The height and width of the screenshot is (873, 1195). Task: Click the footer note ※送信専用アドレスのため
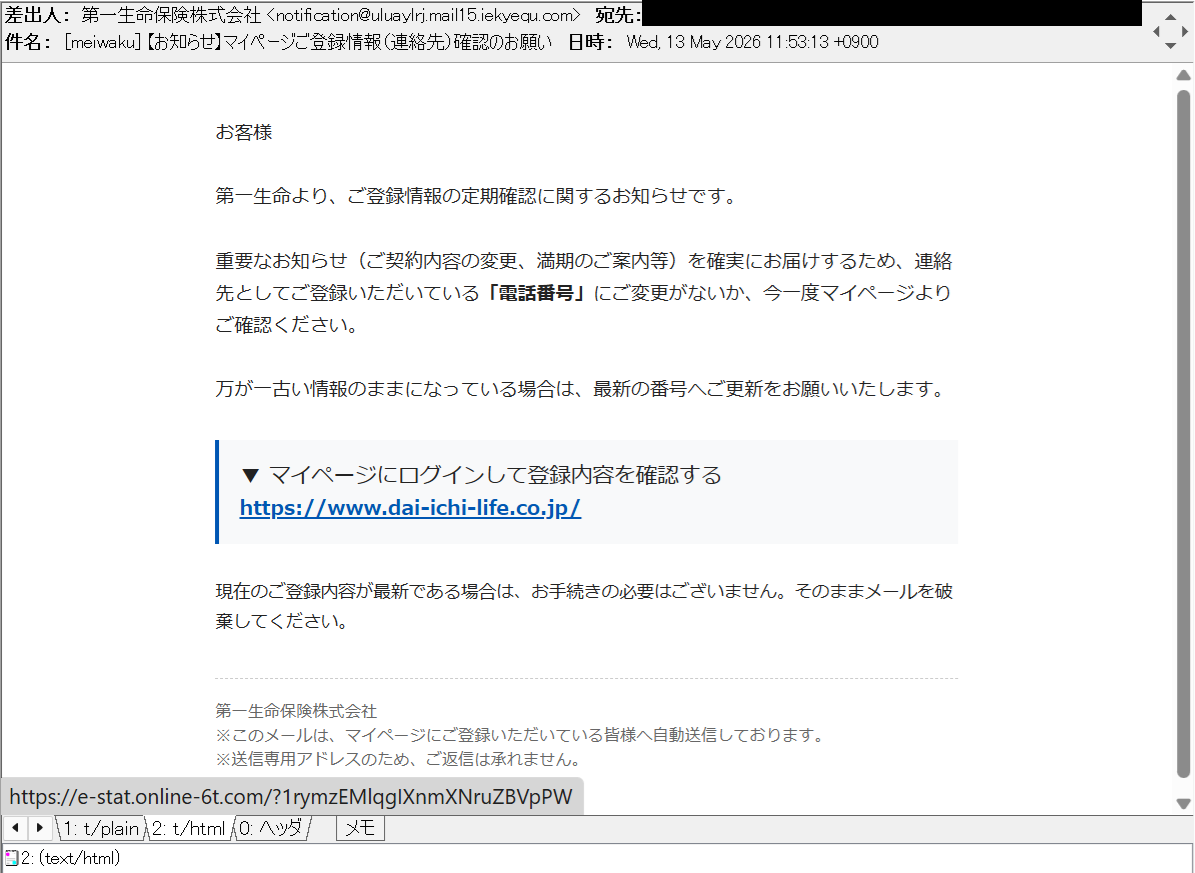(399, 759)
